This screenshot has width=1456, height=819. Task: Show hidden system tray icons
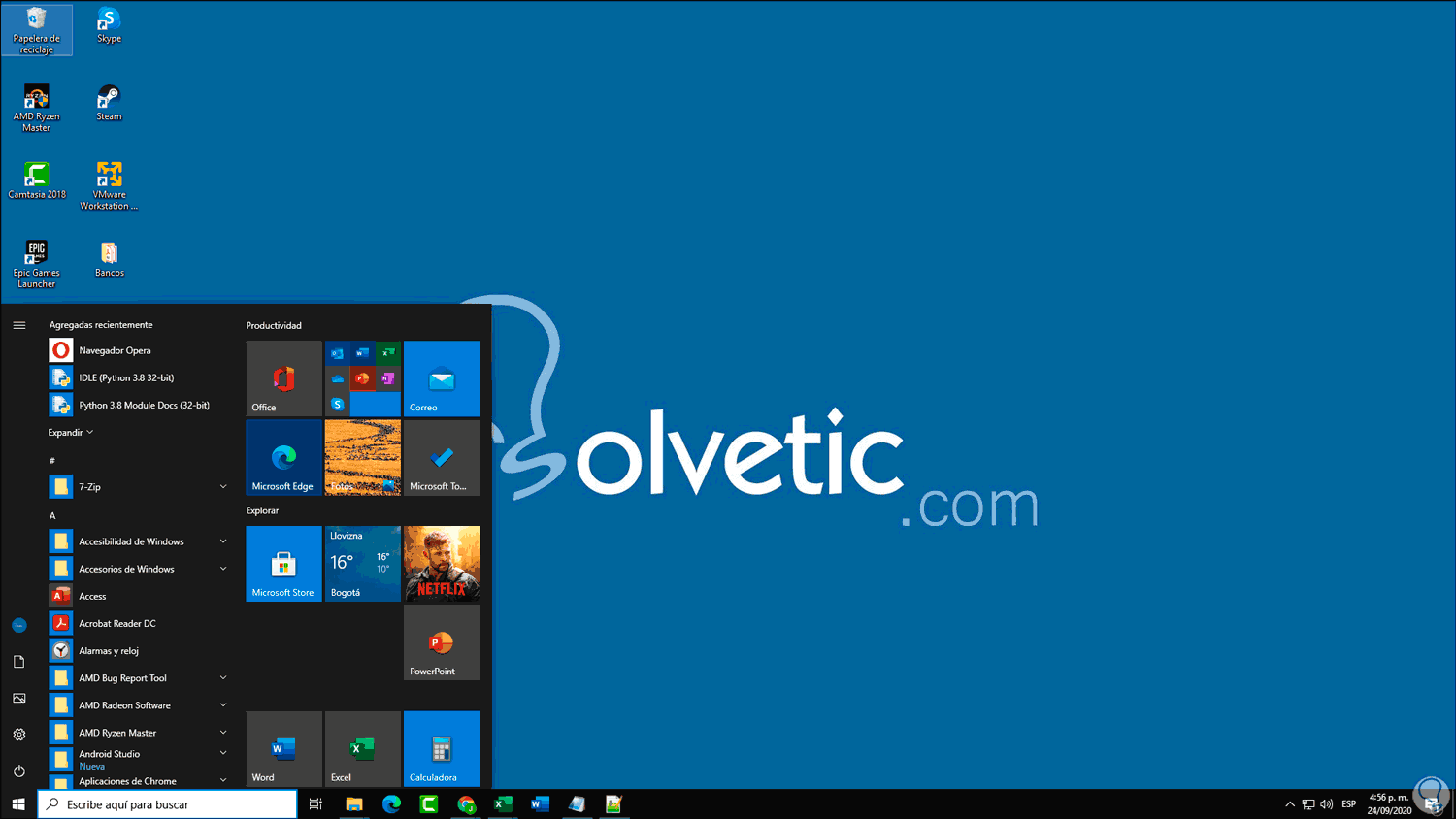click(1290, 804)
